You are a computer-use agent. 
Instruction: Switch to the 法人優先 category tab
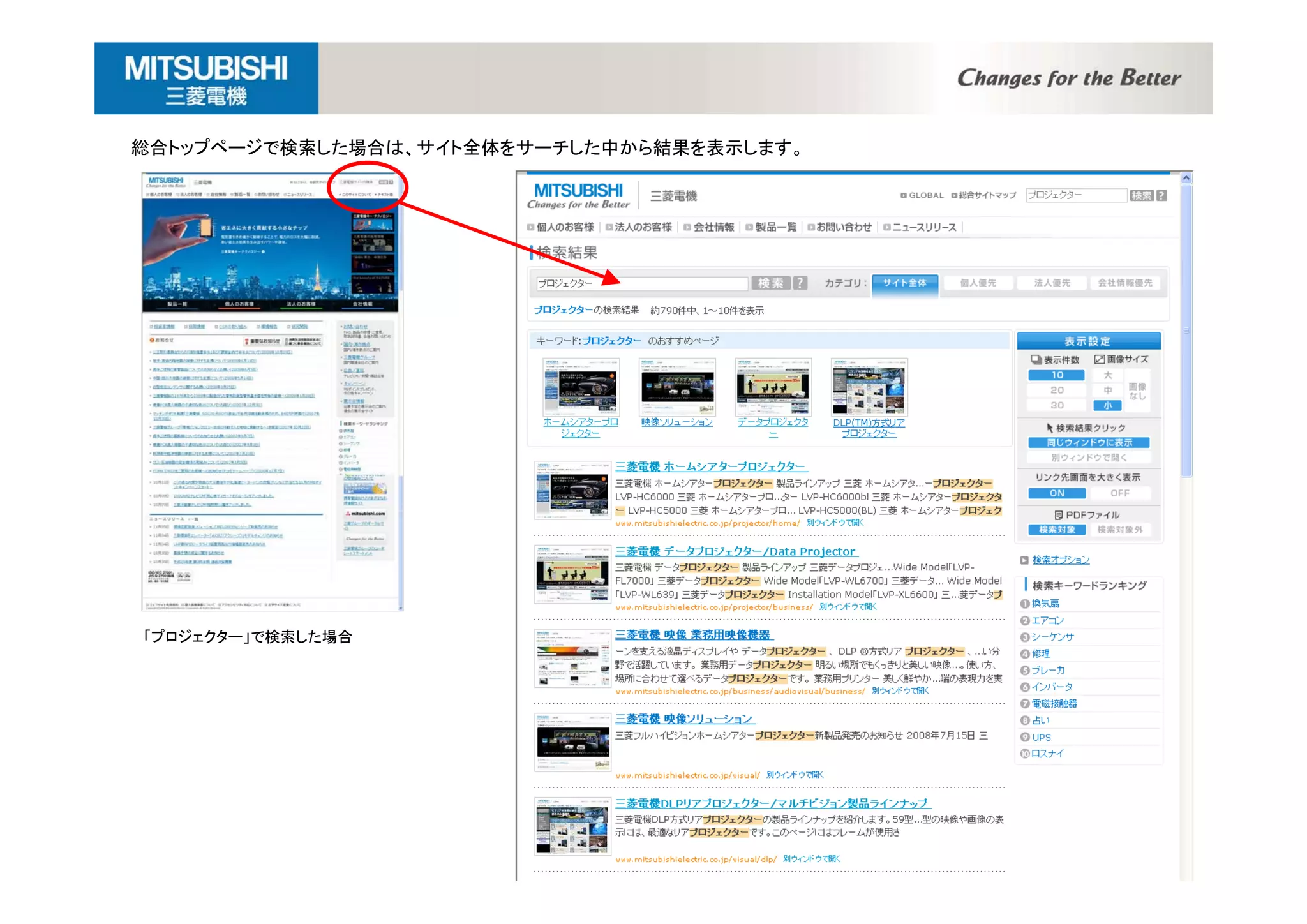(1051, 283)
